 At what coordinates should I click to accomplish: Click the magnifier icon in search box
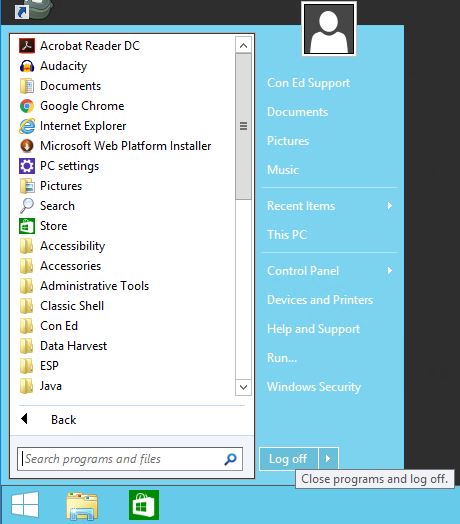[230, 459]
